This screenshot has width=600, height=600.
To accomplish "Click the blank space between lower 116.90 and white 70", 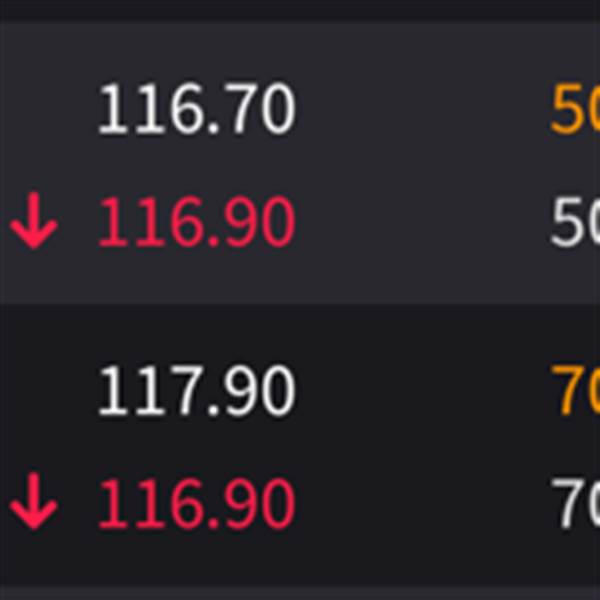I will [x=420, y=505].
